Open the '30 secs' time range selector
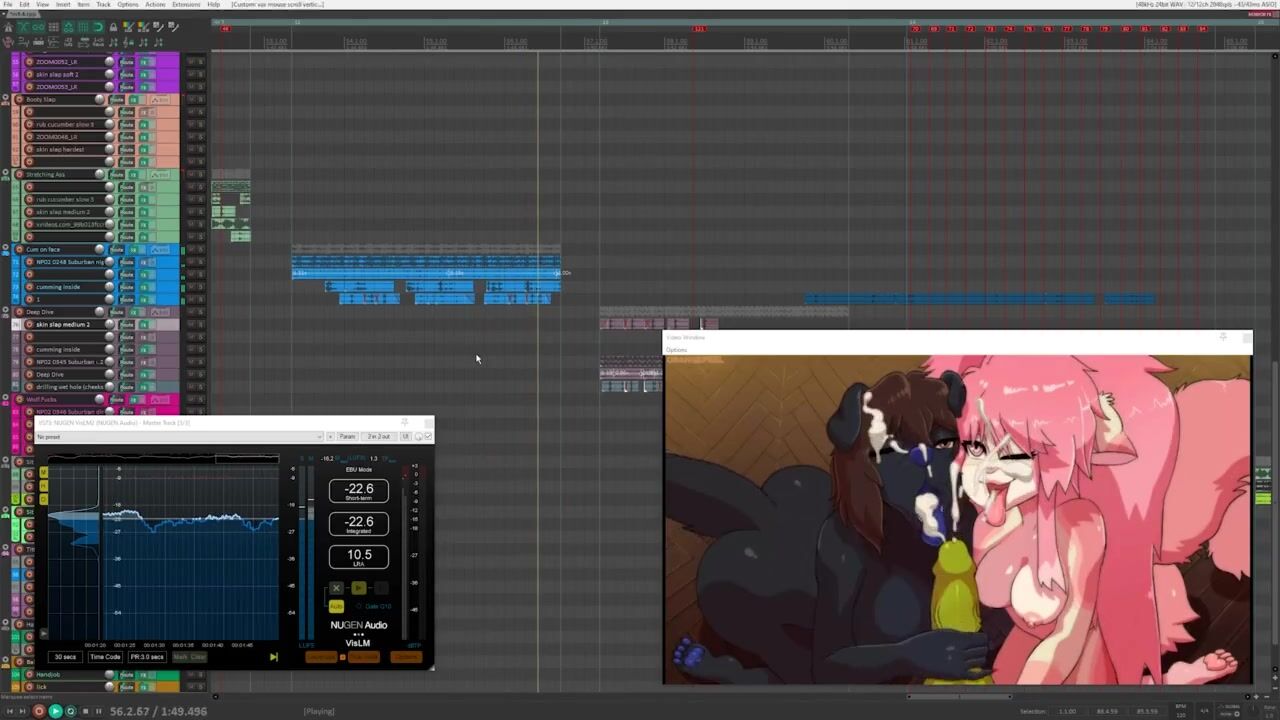The image size is (1280, 720). click(65, 657)
